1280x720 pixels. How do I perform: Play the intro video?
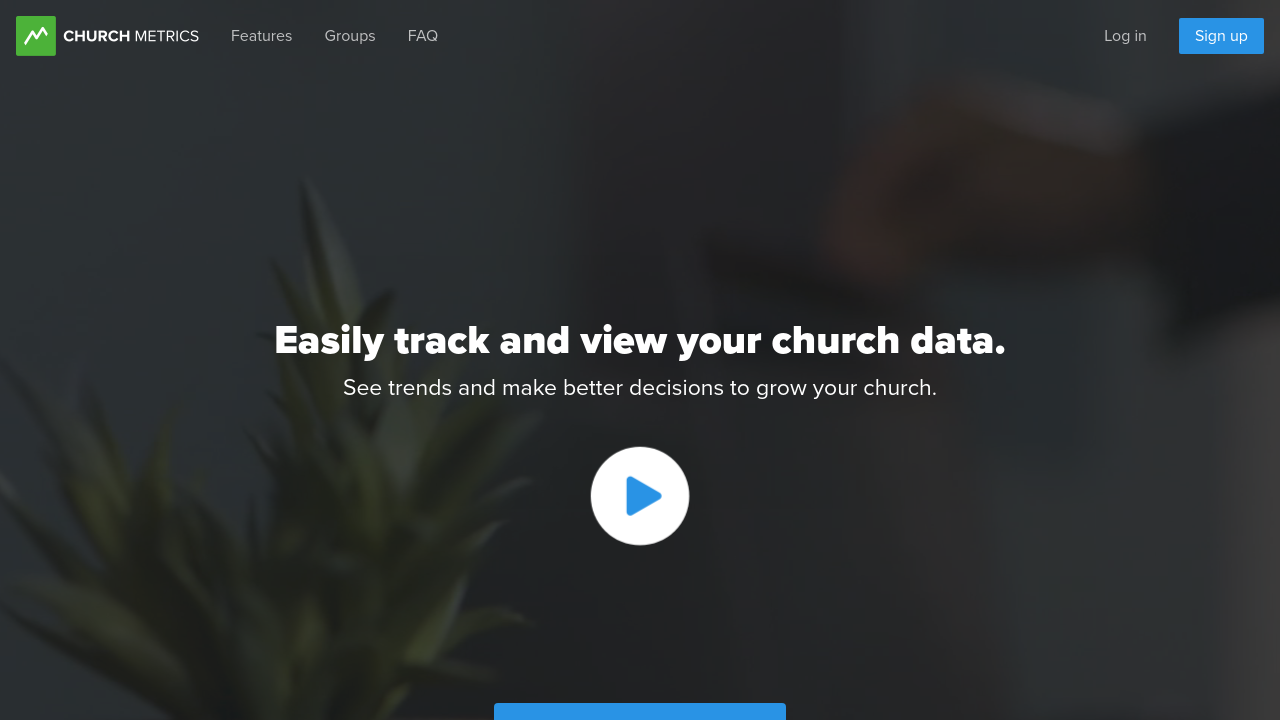click(x=640, y=496)
